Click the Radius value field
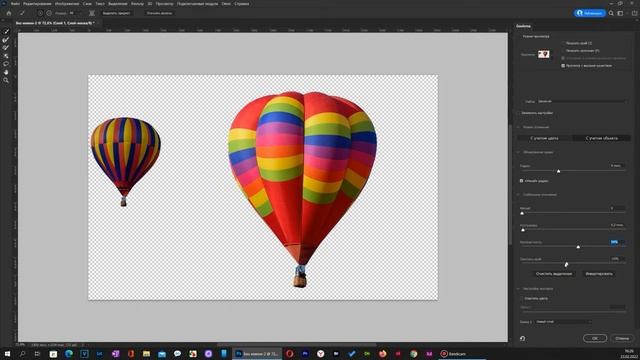Image resolution: width=640 pixels, height=360 pixels. (617, 166)
